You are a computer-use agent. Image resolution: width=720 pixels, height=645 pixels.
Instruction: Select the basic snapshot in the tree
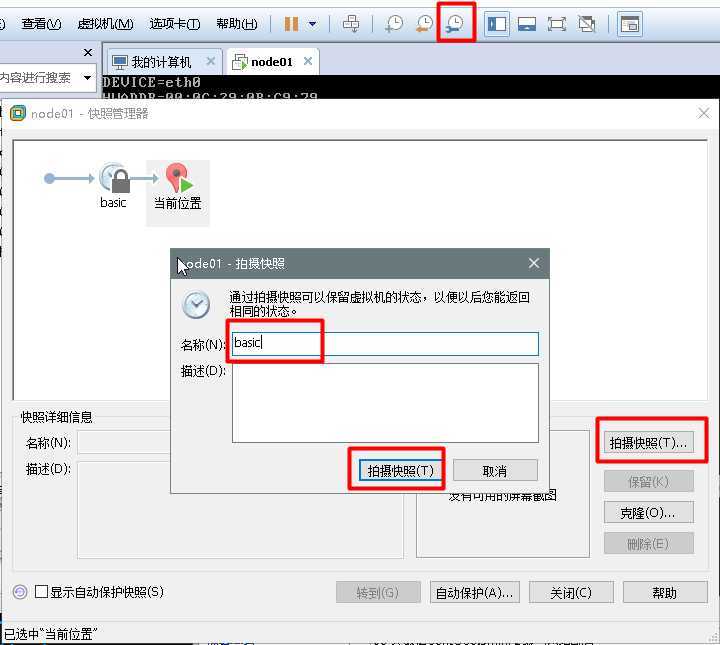pyautogui.click(x=113, y=185)
